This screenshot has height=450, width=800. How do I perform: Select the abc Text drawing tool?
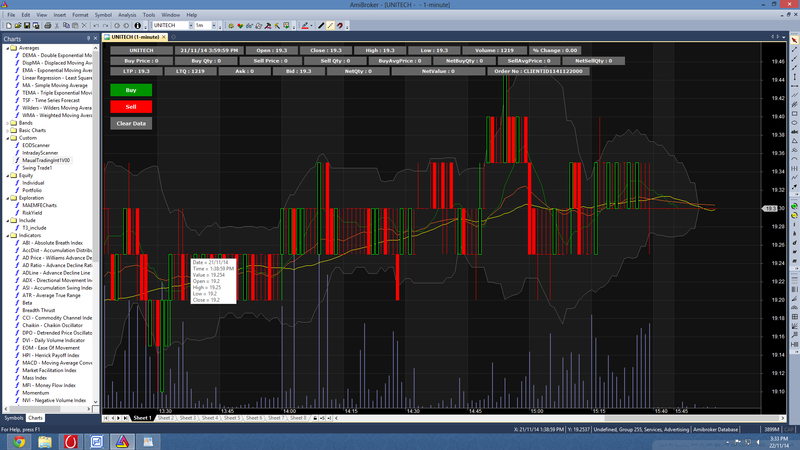794,132
